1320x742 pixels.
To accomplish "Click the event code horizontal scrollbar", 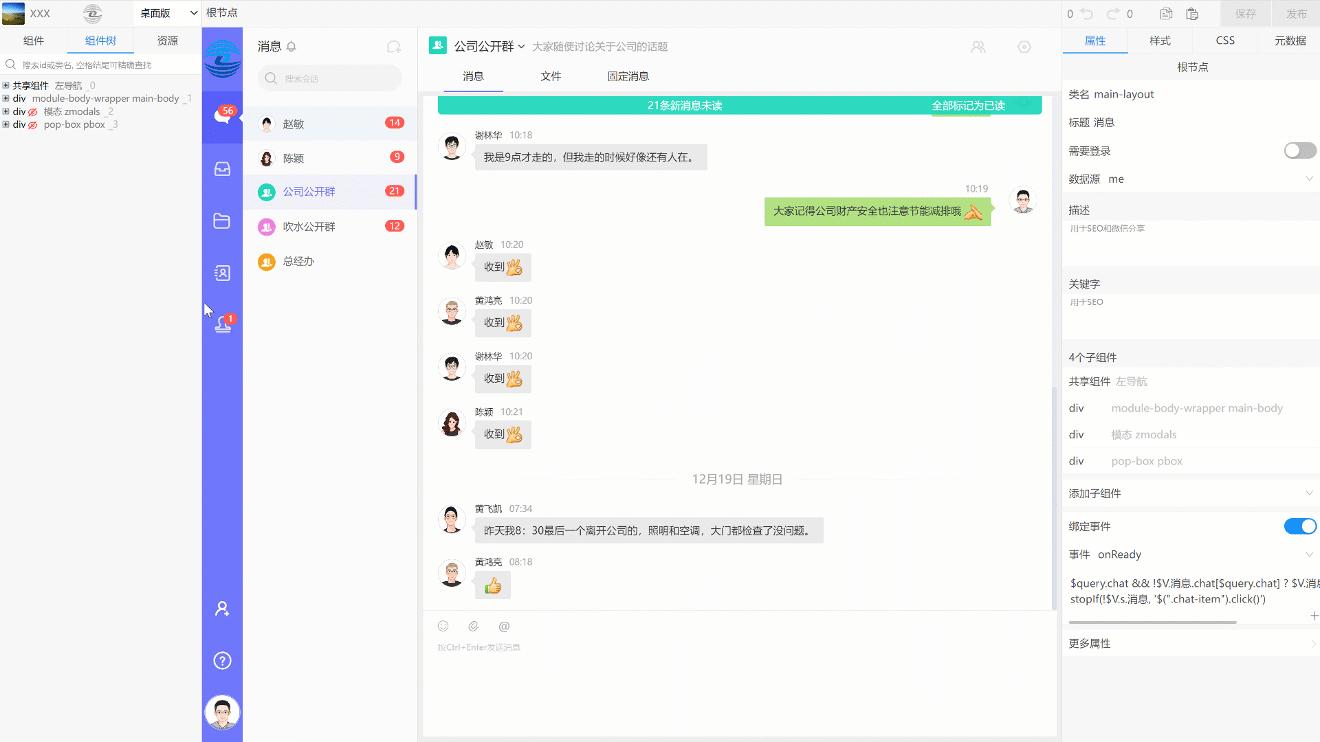I will click(1153, 622).
